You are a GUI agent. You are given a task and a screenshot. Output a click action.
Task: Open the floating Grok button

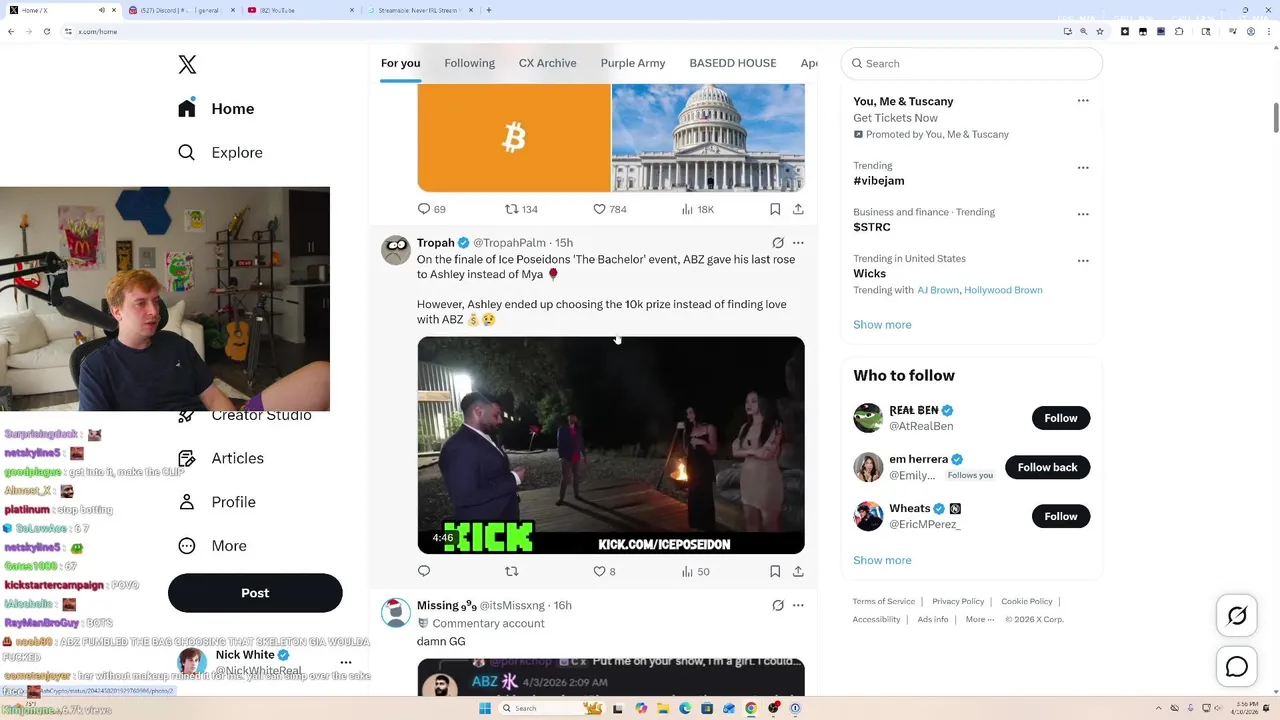pyautogui.click(x=1237, y=616)
